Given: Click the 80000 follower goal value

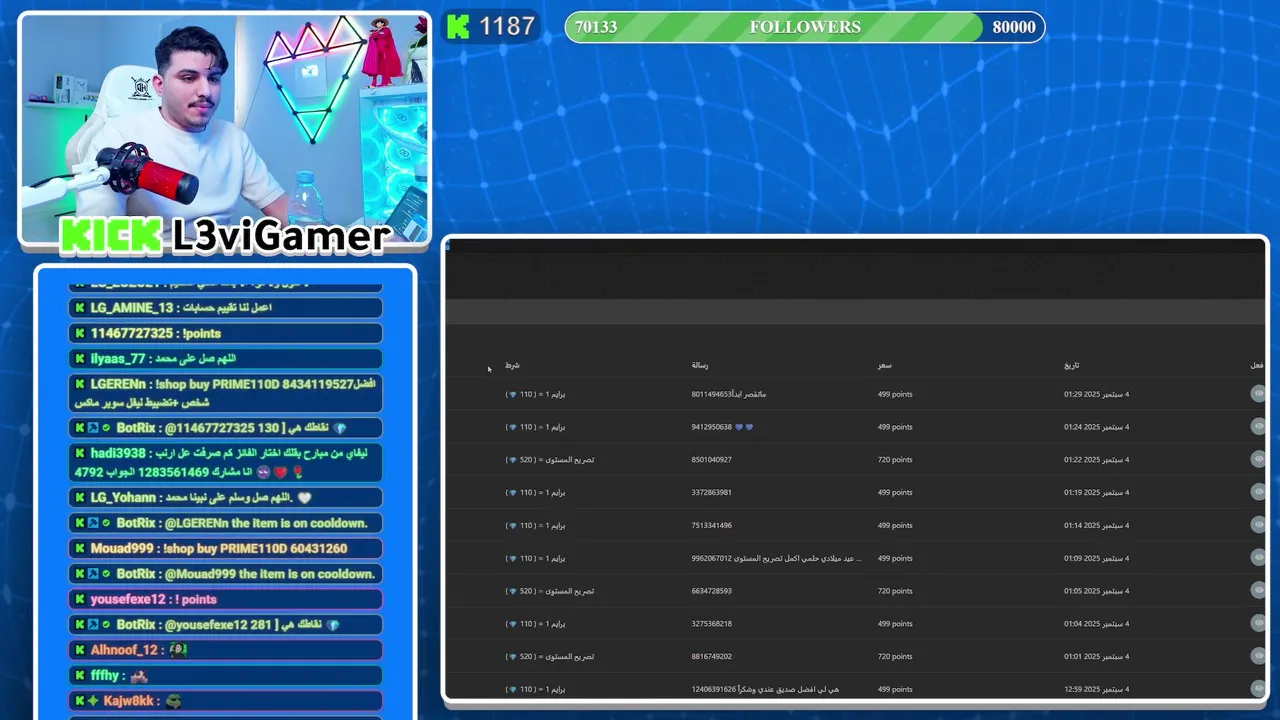Looking at the screenshot, I should [1014, 27].
